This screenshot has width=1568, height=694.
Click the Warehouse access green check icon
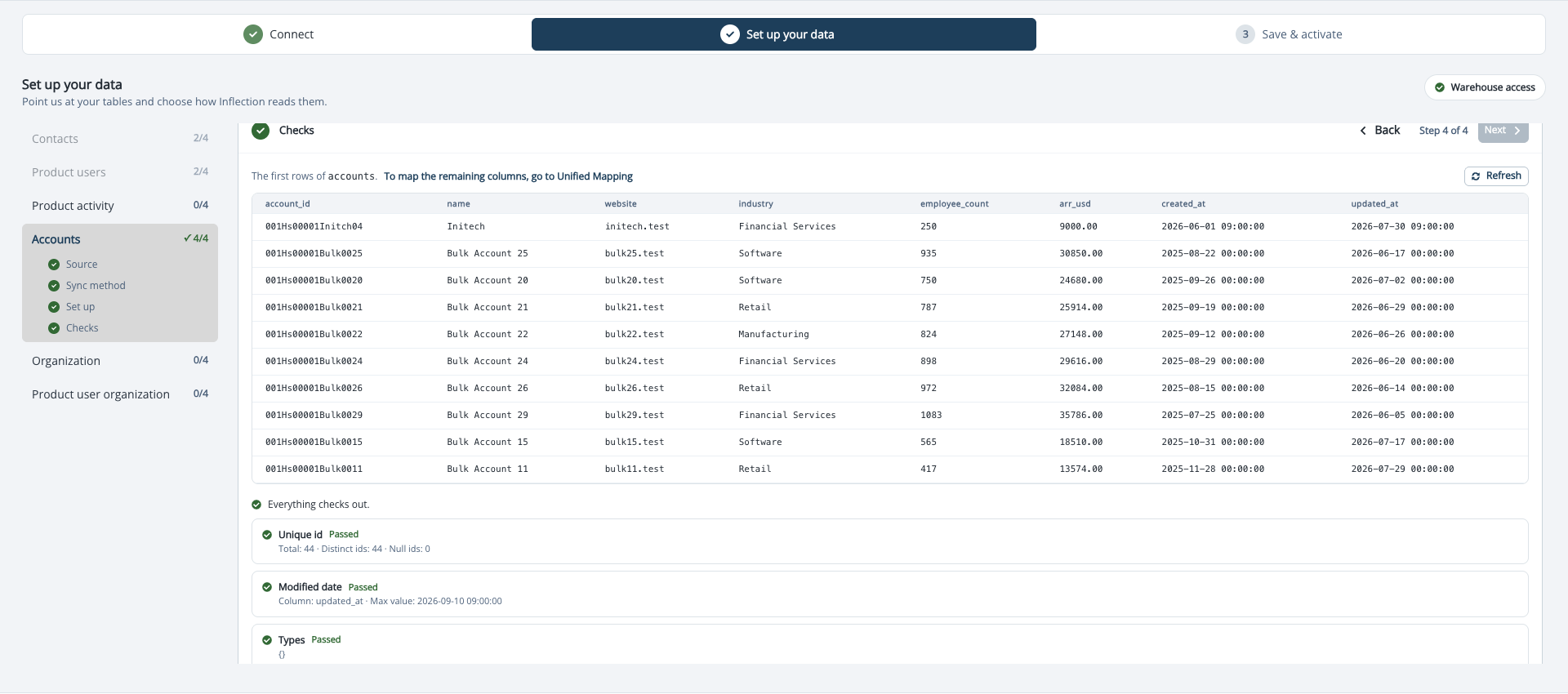click(1440, 87)
